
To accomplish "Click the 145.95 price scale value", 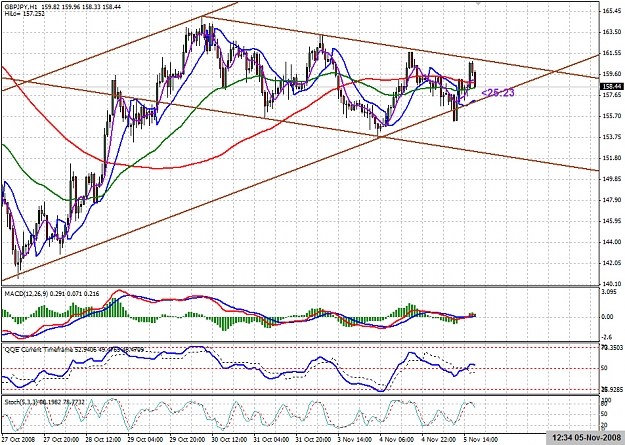I will point(612,221).
